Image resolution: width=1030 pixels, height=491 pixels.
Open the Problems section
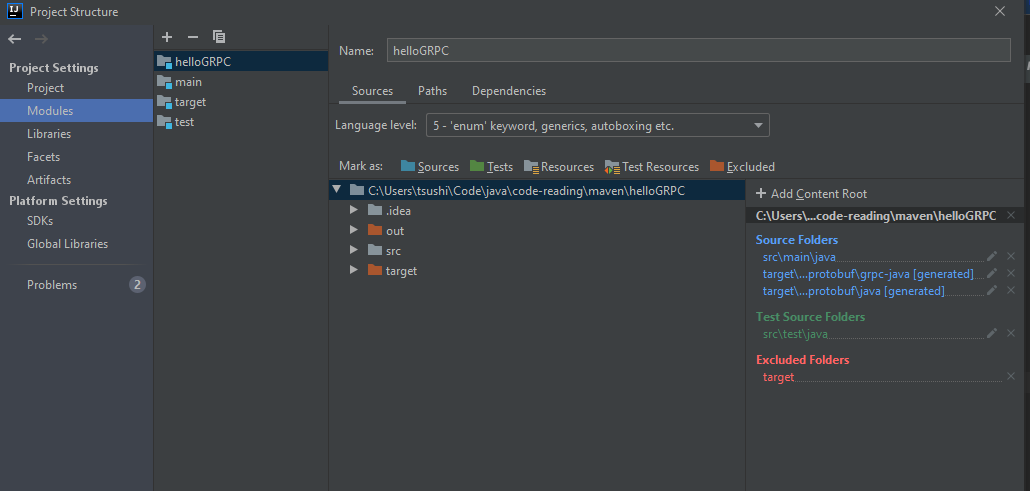coord(52,285)
